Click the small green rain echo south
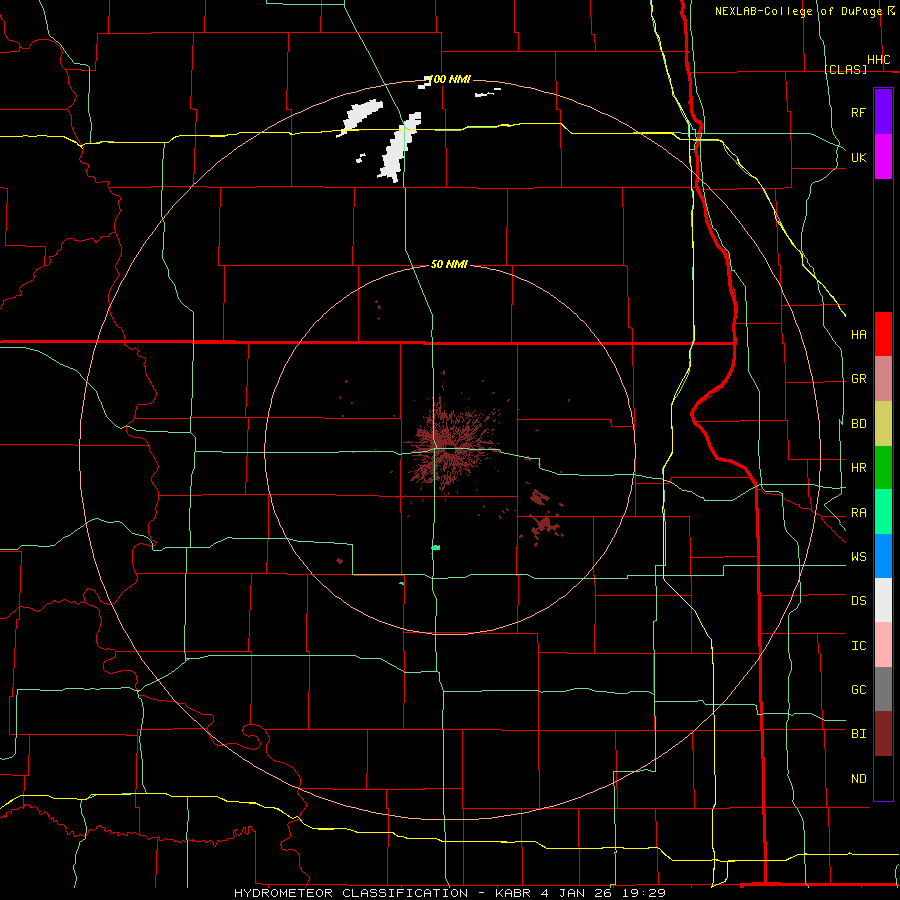The image size is (900, 900). point(436,548)
